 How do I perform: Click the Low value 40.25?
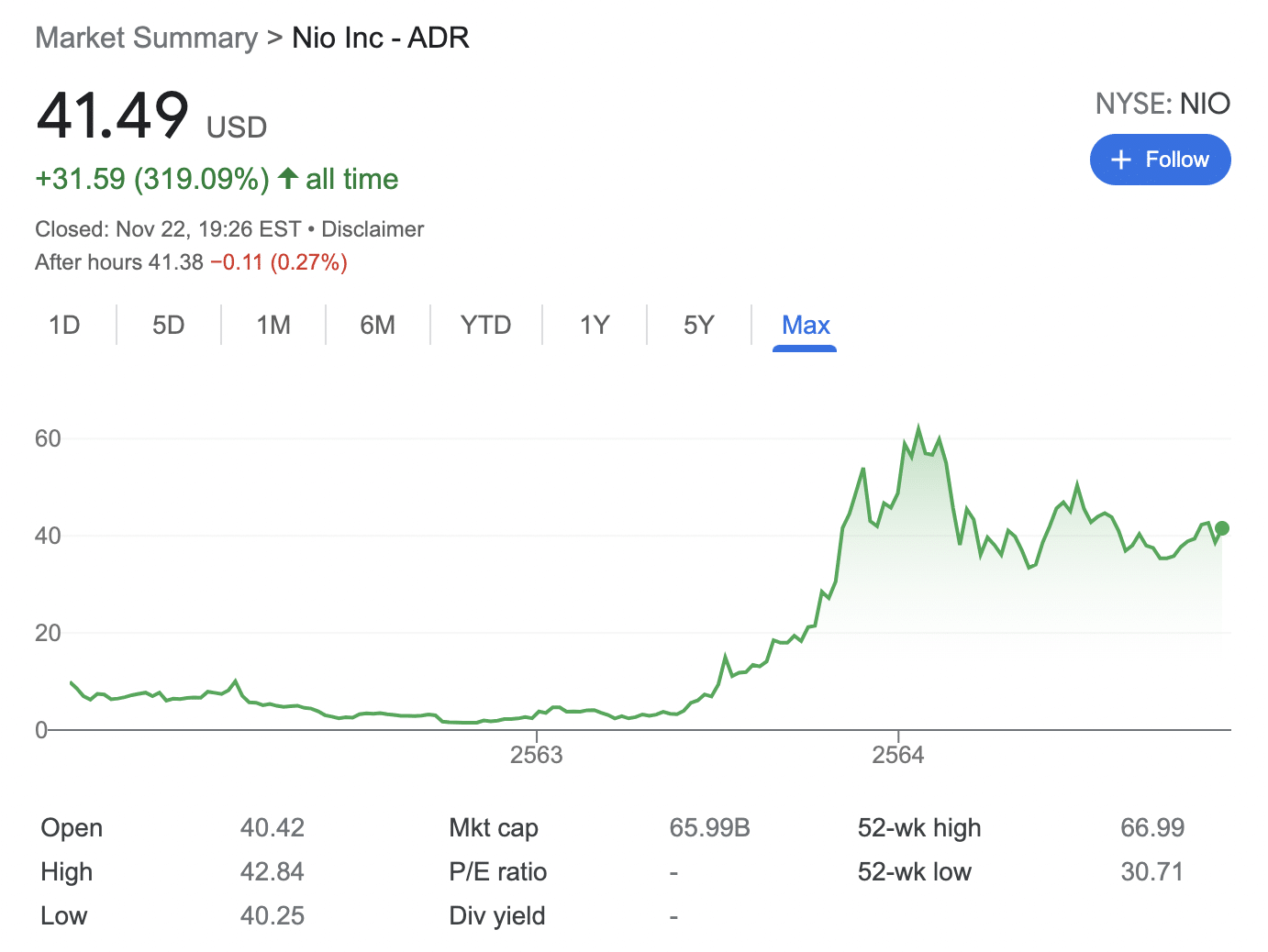click(273, 915)
